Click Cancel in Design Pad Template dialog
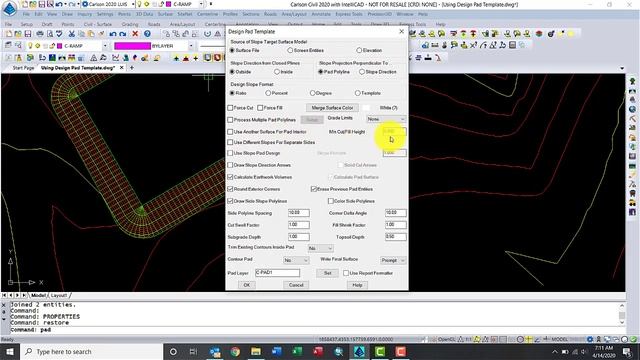 click(296, 285)
